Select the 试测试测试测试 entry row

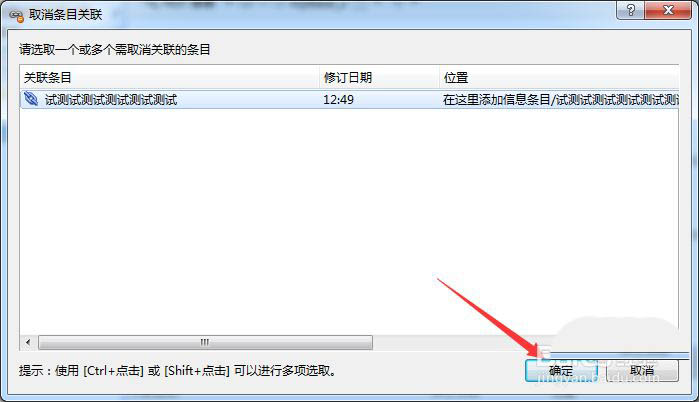pyautogui.click(x=350, y=99)
